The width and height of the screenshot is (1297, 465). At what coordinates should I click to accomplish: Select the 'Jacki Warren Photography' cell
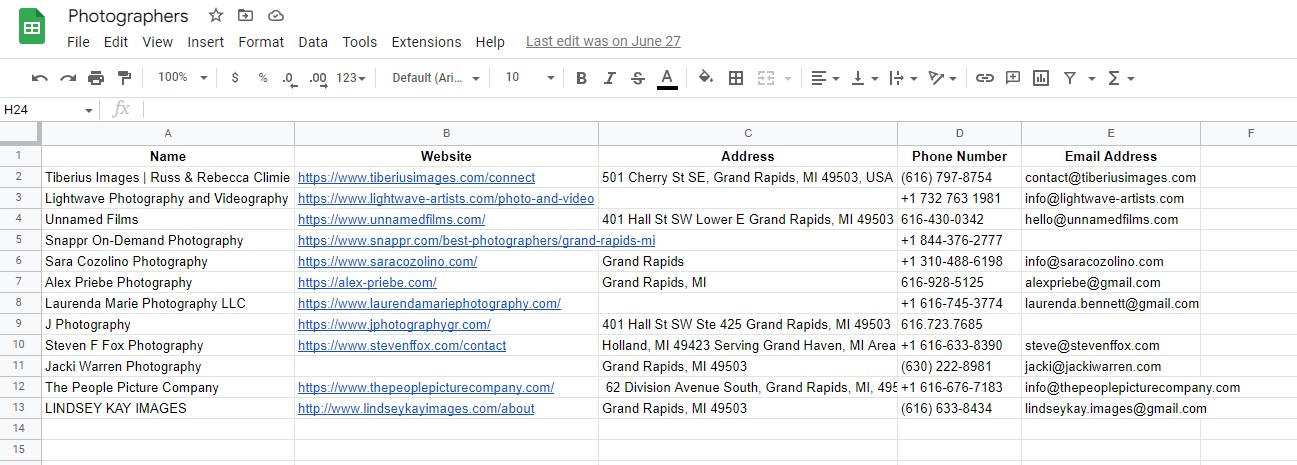coord(168,366)
